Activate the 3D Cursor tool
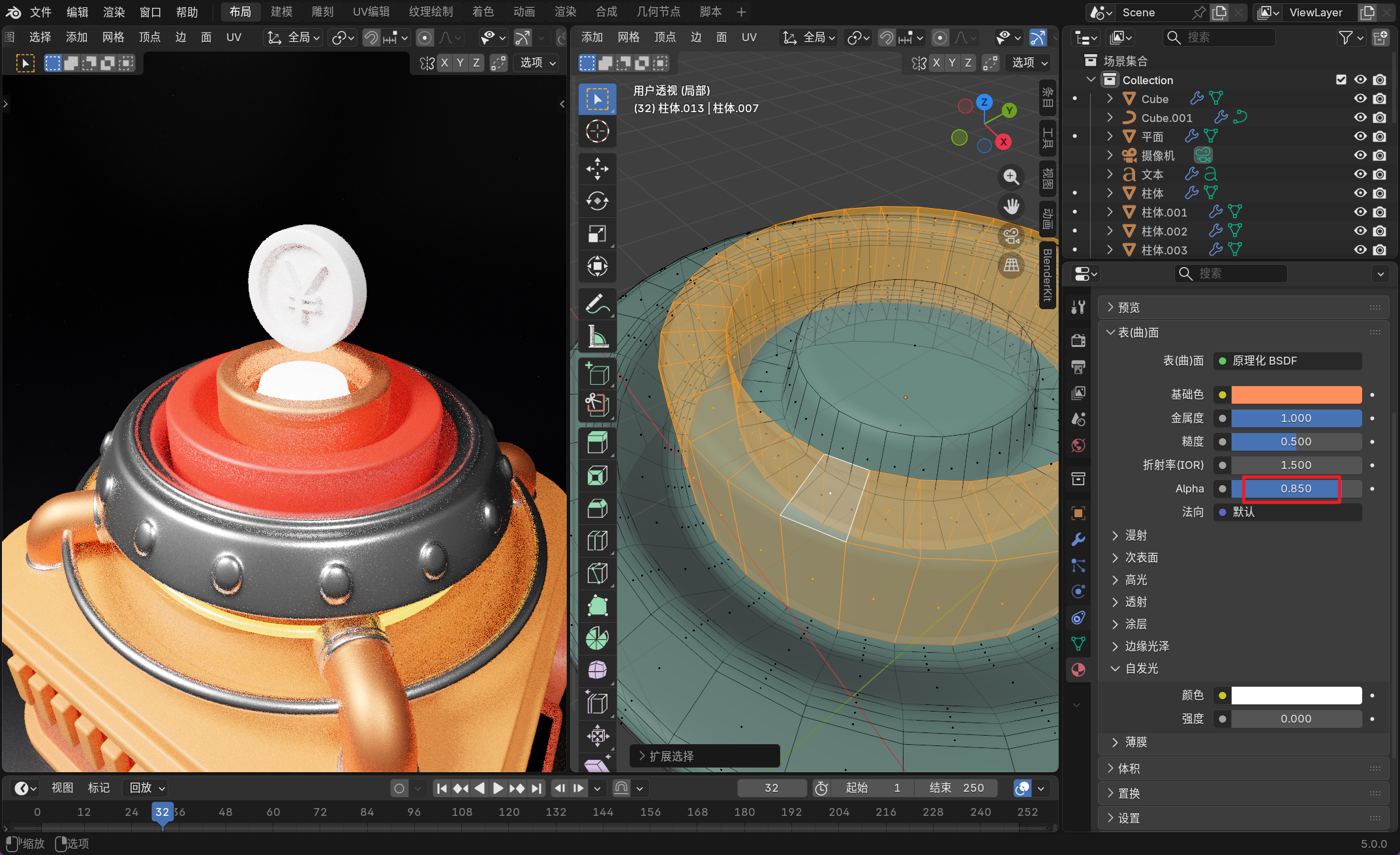This screenshot has height=855, width=1400. 597,131
